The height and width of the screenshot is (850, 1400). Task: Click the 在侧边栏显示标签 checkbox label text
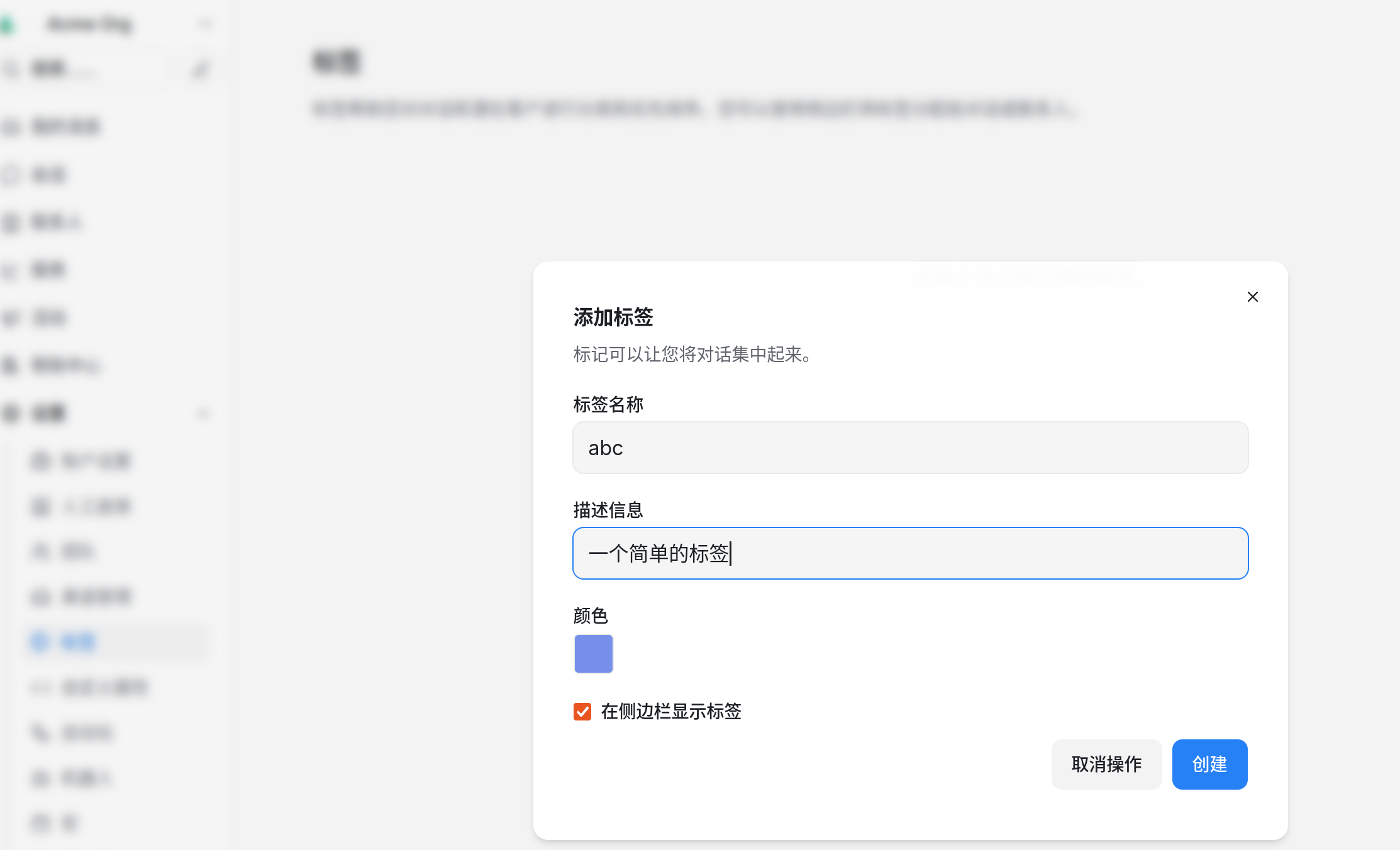[670, 712]
